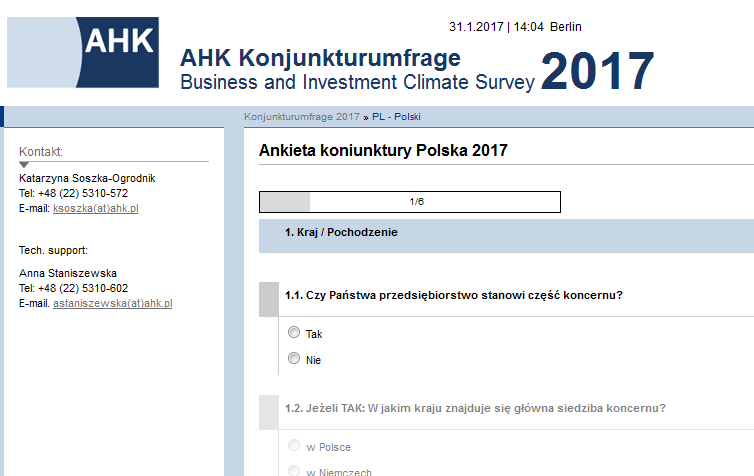Screen dimensions: 754x476
Task: Collapse the Kontakt section triangle
Action: pyautogui.click(x=25, y=164)
